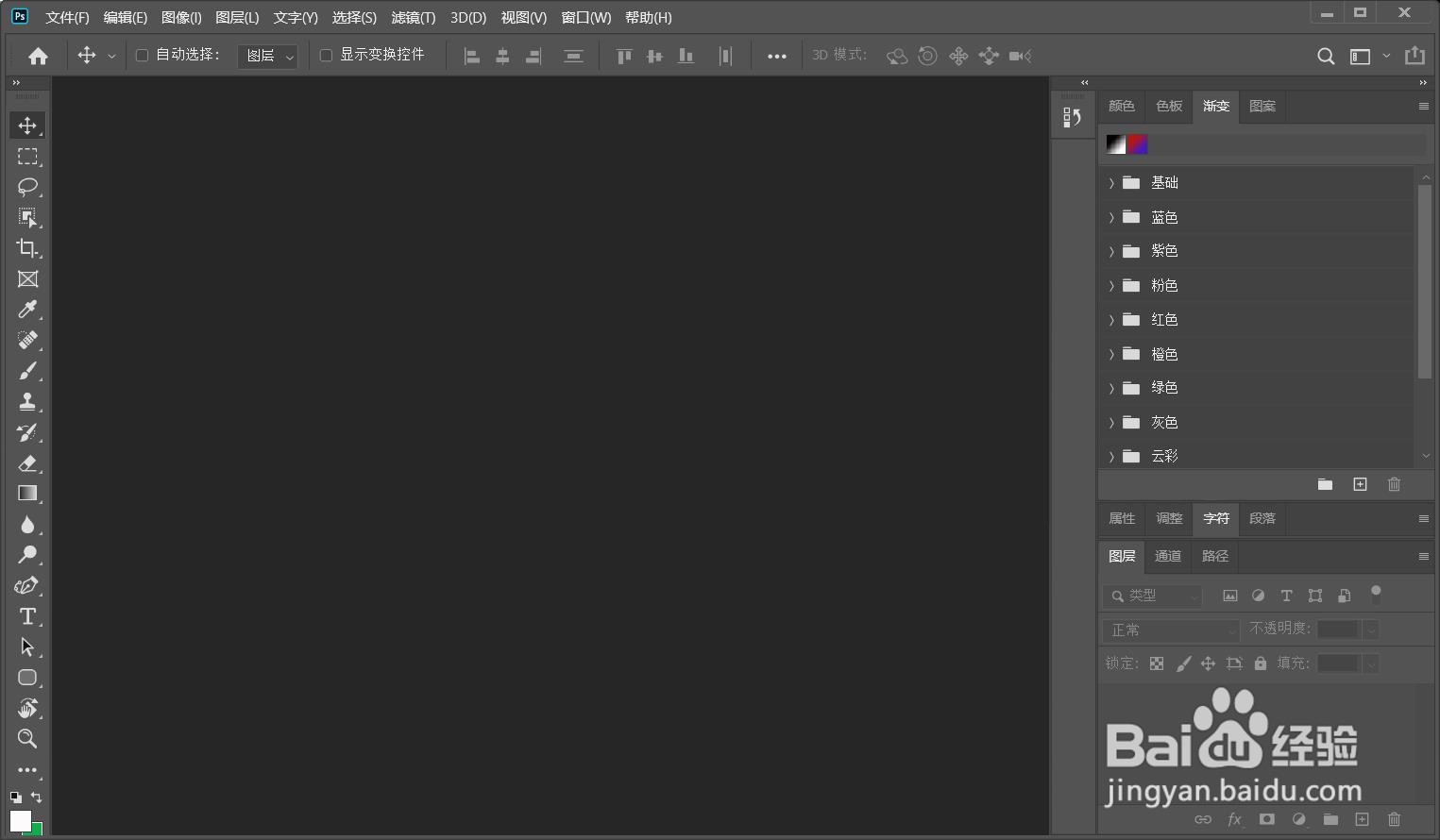1440x840 pixels.
Task: Open the Search magnifier icon
Action: 1326,57
